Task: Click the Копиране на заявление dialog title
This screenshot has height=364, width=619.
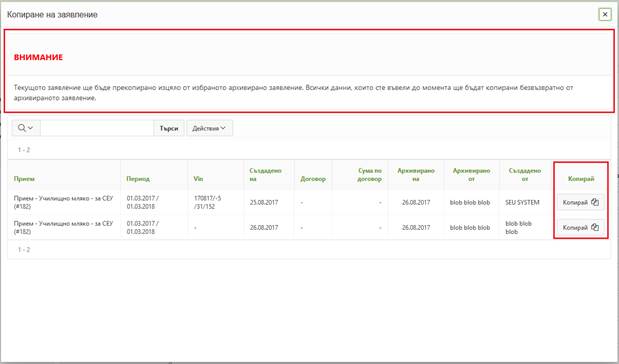Action: tap(52, 15)
